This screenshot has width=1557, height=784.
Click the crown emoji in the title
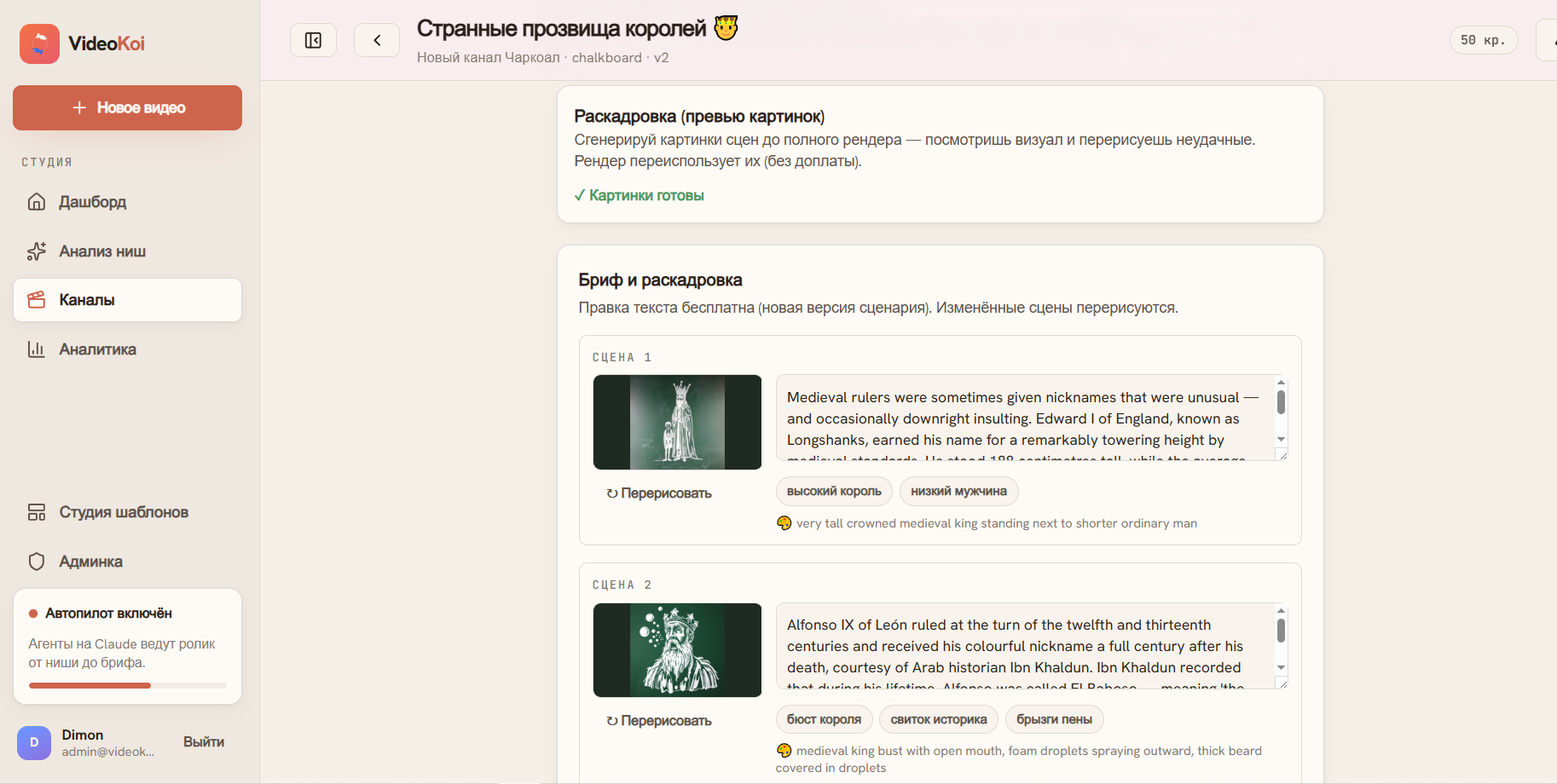(x=726, y=28)
